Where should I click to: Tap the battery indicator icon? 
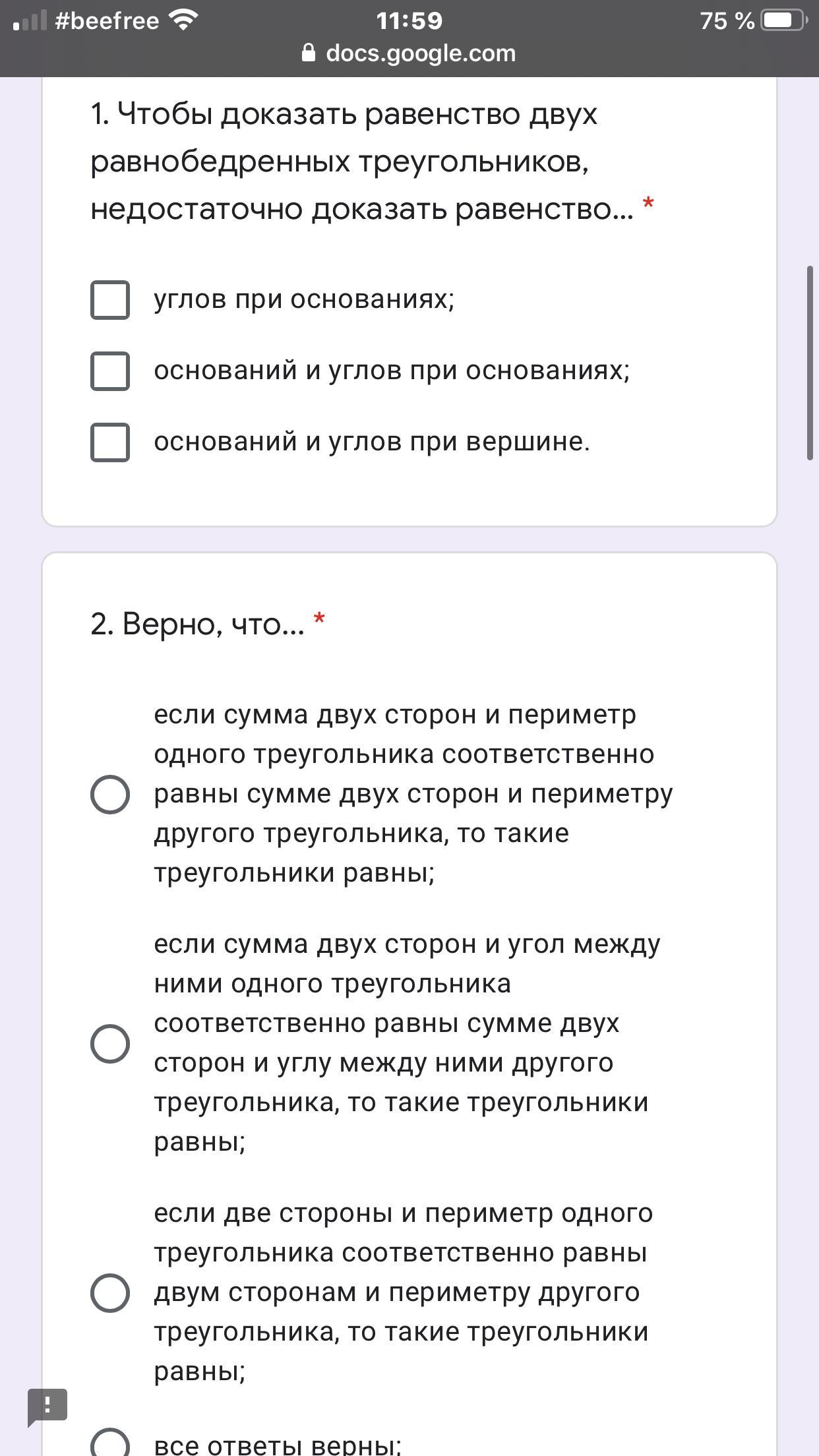(x=784, y=20)
